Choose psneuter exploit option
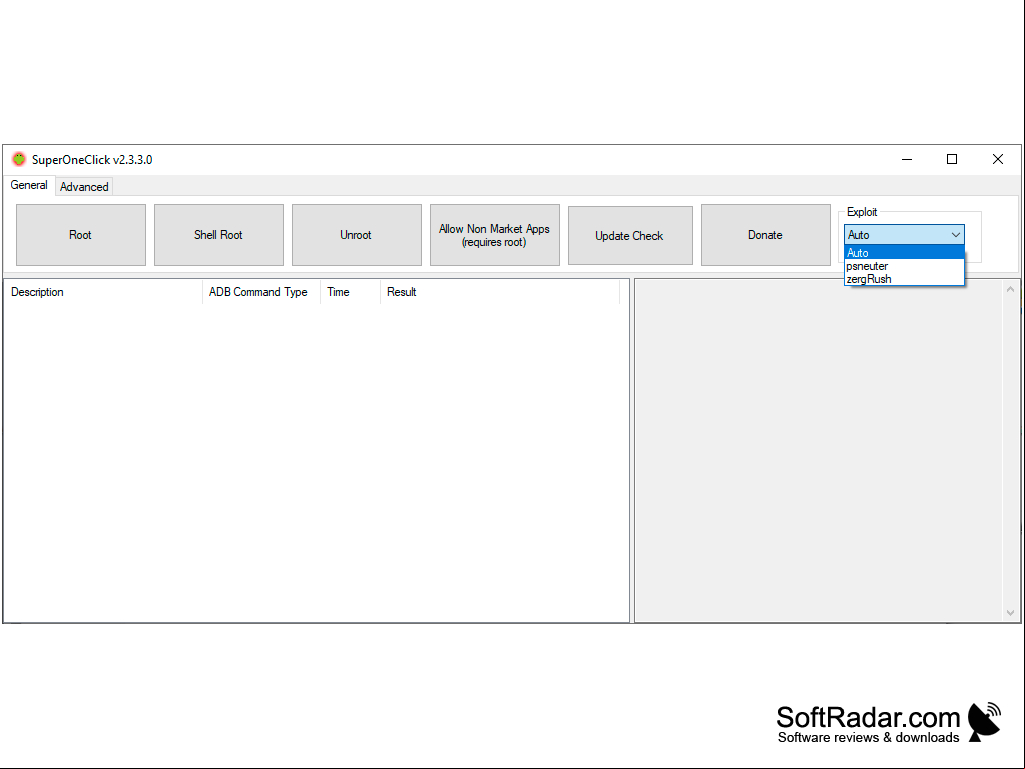 click(904, 266)
